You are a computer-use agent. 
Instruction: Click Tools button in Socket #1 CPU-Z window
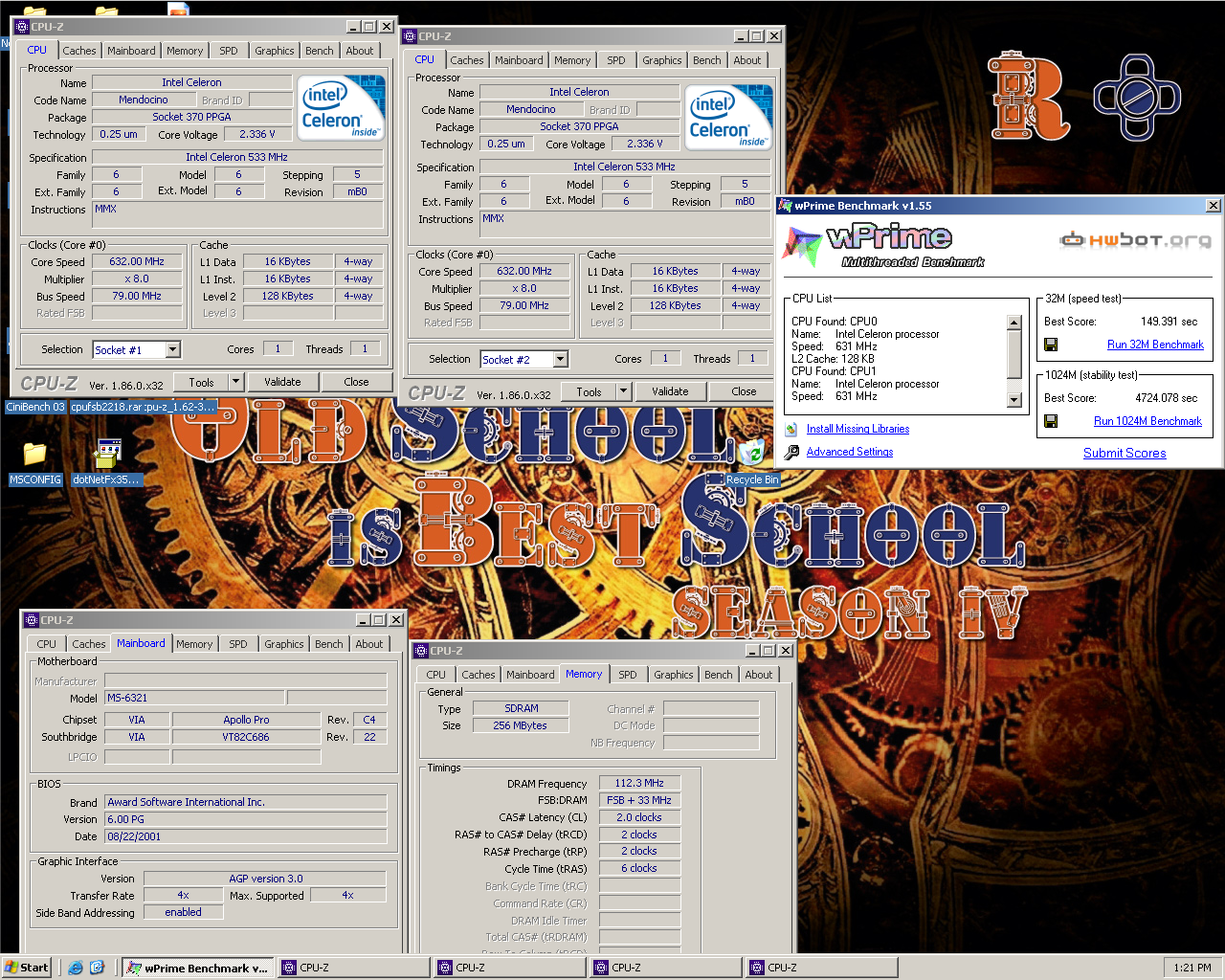(201, 381)
